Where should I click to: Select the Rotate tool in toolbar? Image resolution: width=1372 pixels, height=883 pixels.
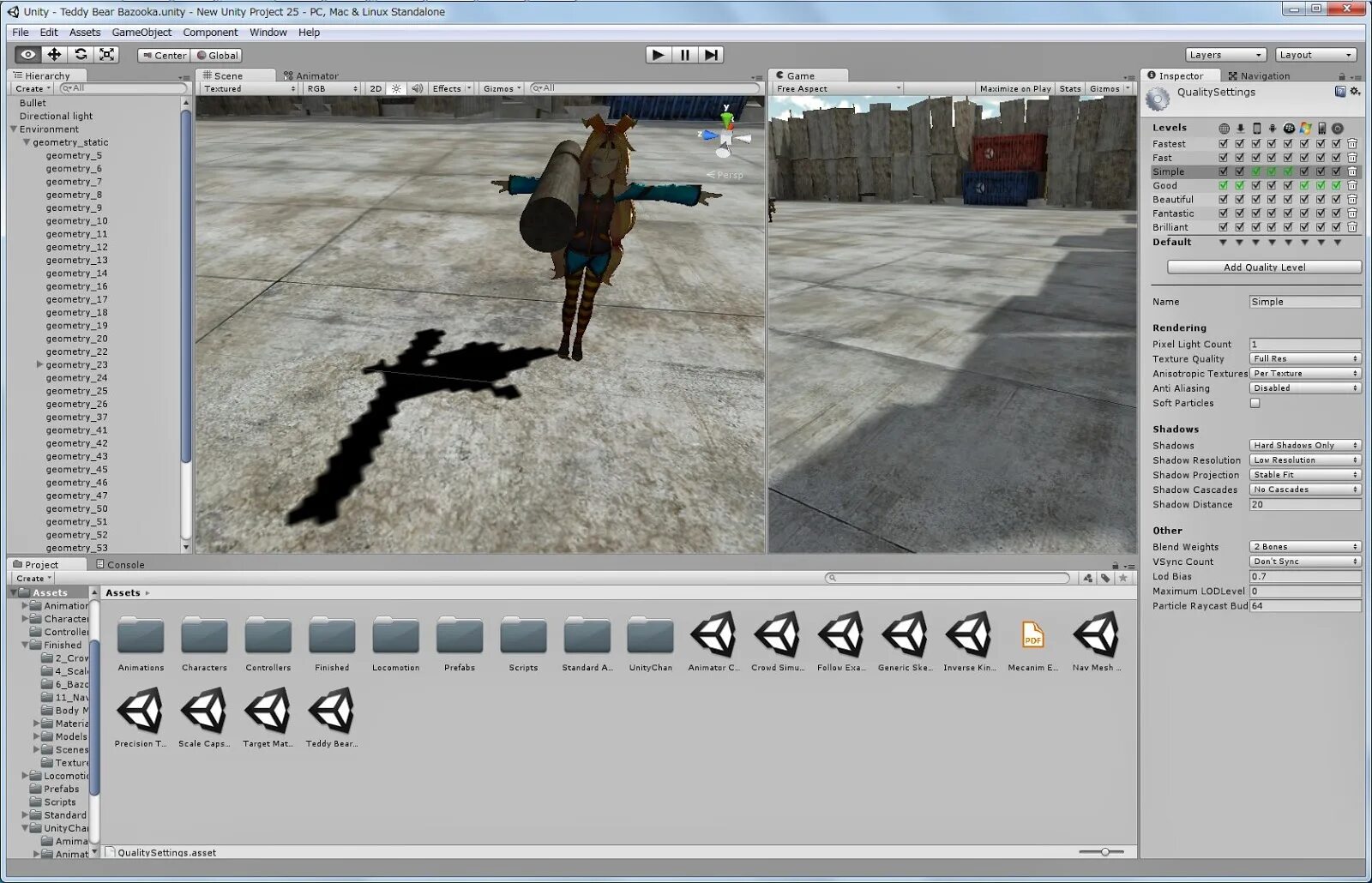pyautogui.click(x=81, y=55)
